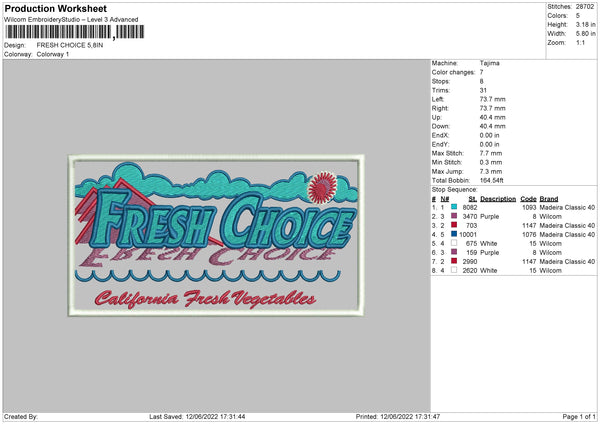600x424 pixels.
Task: Click the red swatch beside stitch count 2990
Action: (454, 261)
